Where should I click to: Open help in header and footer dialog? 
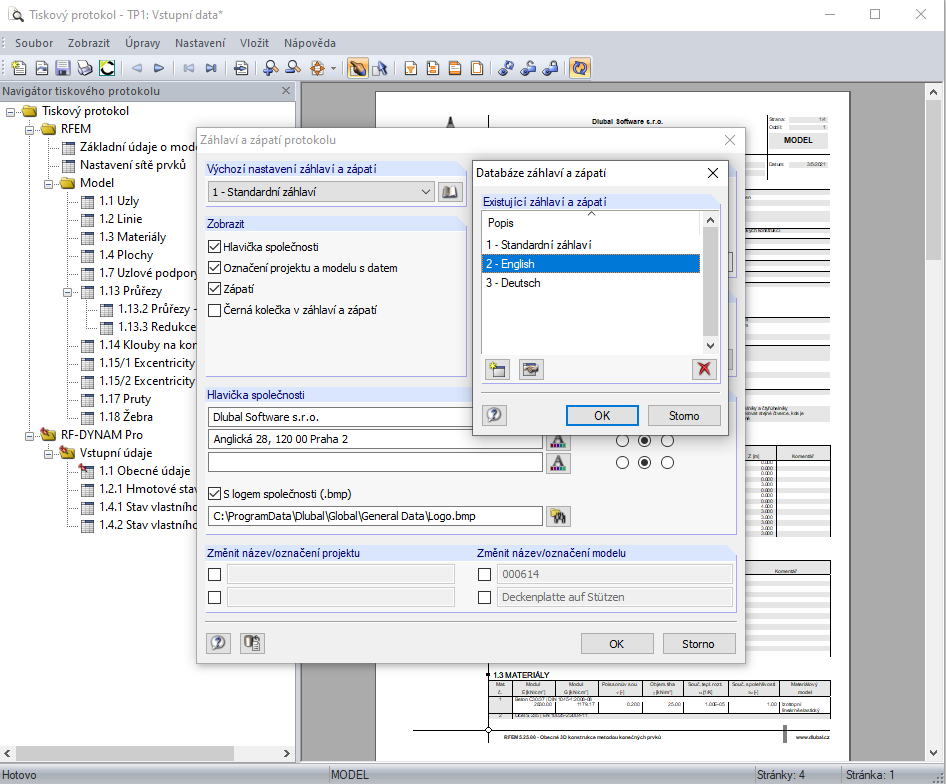click(218, 643)
